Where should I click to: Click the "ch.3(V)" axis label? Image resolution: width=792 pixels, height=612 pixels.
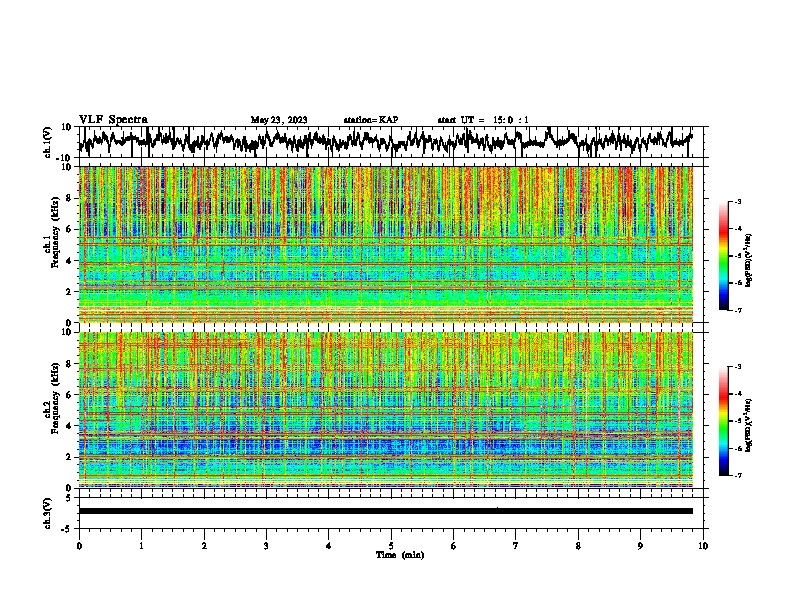(x=48, y=513)
